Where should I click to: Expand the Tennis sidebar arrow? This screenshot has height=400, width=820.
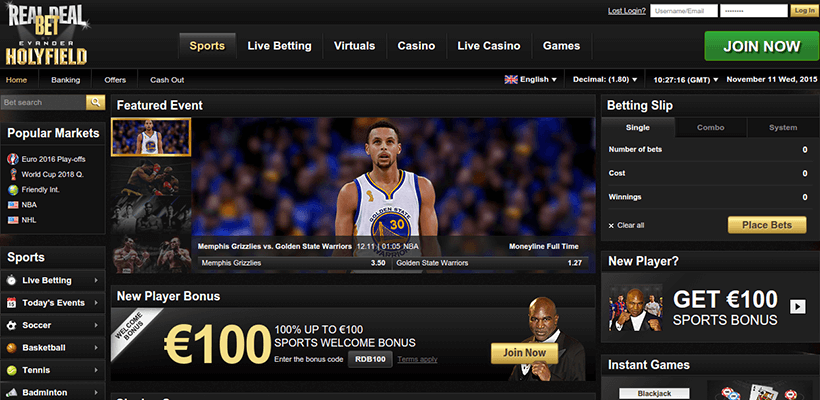[x=96, y=370]
